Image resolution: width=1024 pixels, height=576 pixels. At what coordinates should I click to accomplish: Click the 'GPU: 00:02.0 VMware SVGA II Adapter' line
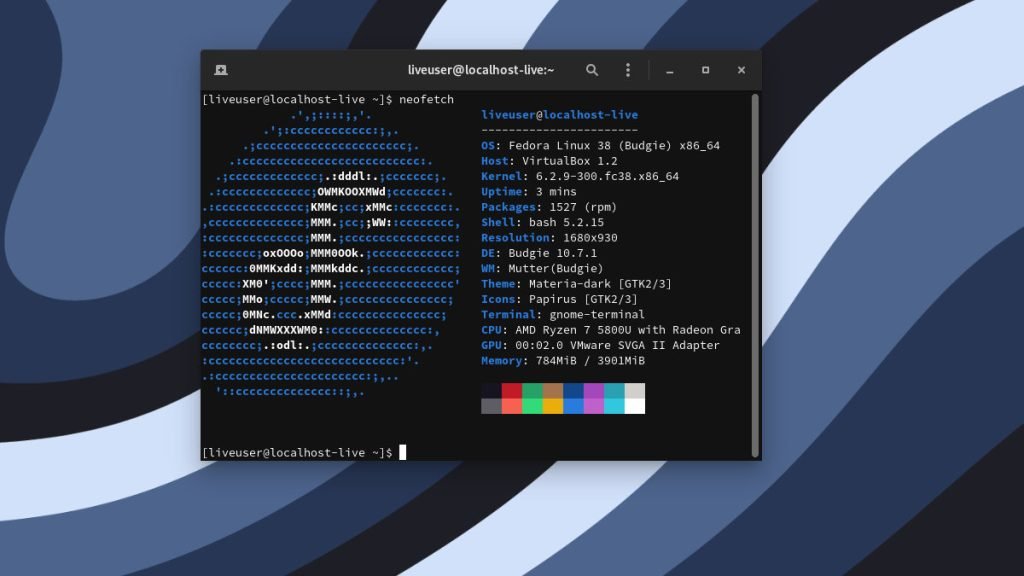(600, 345)
